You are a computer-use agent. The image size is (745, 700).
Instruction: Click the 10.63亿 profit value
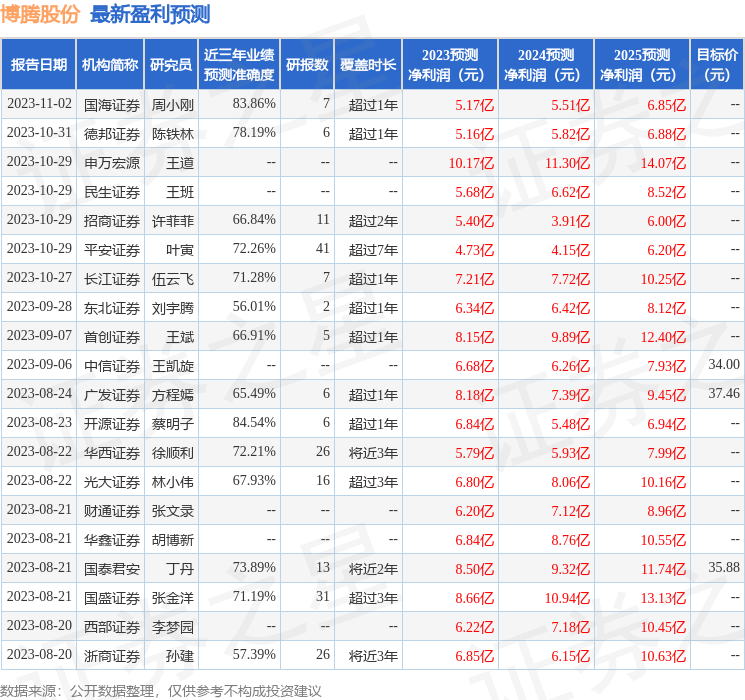(663, 656)
